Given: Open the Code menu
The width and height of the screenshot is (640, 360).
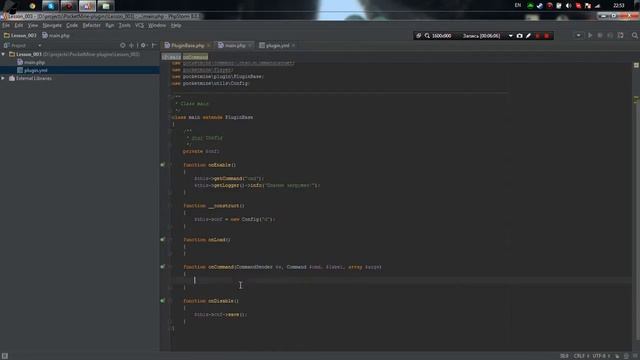Looking at the screenshot, I should tap(72, 25).
